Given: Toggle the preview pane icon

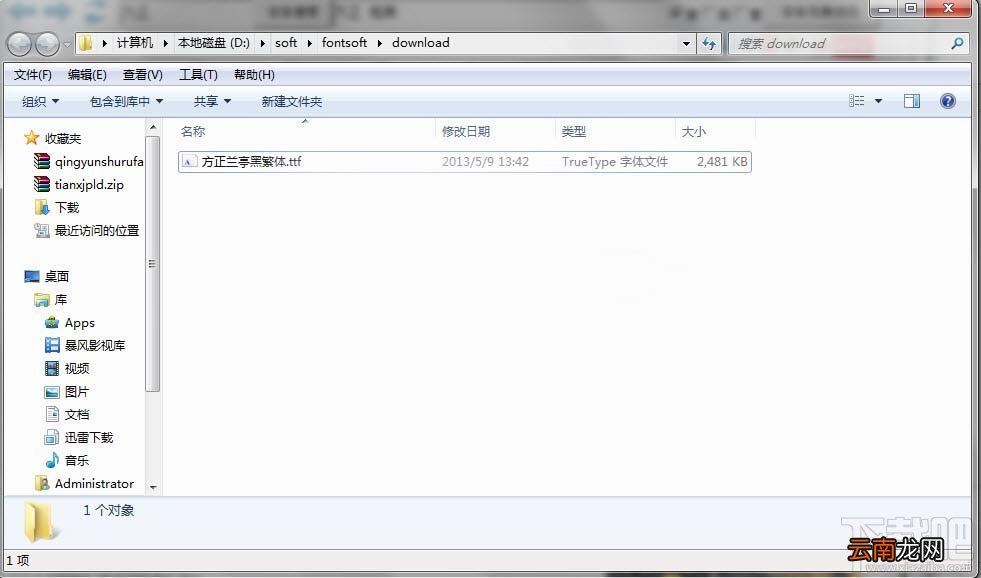Looking at the screenshot, I should pos(912,101).
